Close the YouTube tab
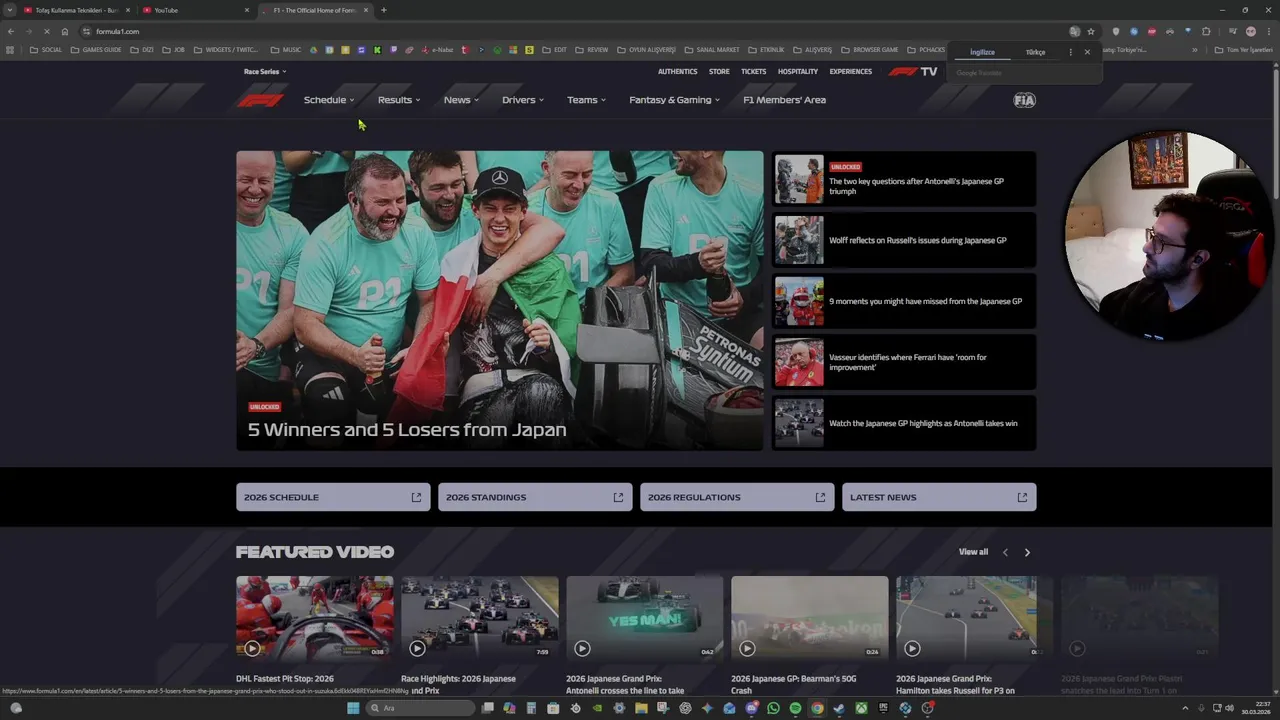 click(x=246, y=10)
